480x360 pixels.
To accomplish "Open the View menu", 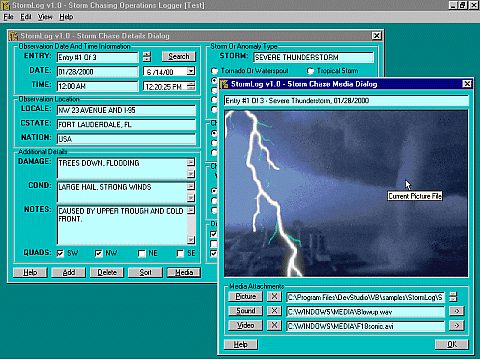I will tap(45, 17).
